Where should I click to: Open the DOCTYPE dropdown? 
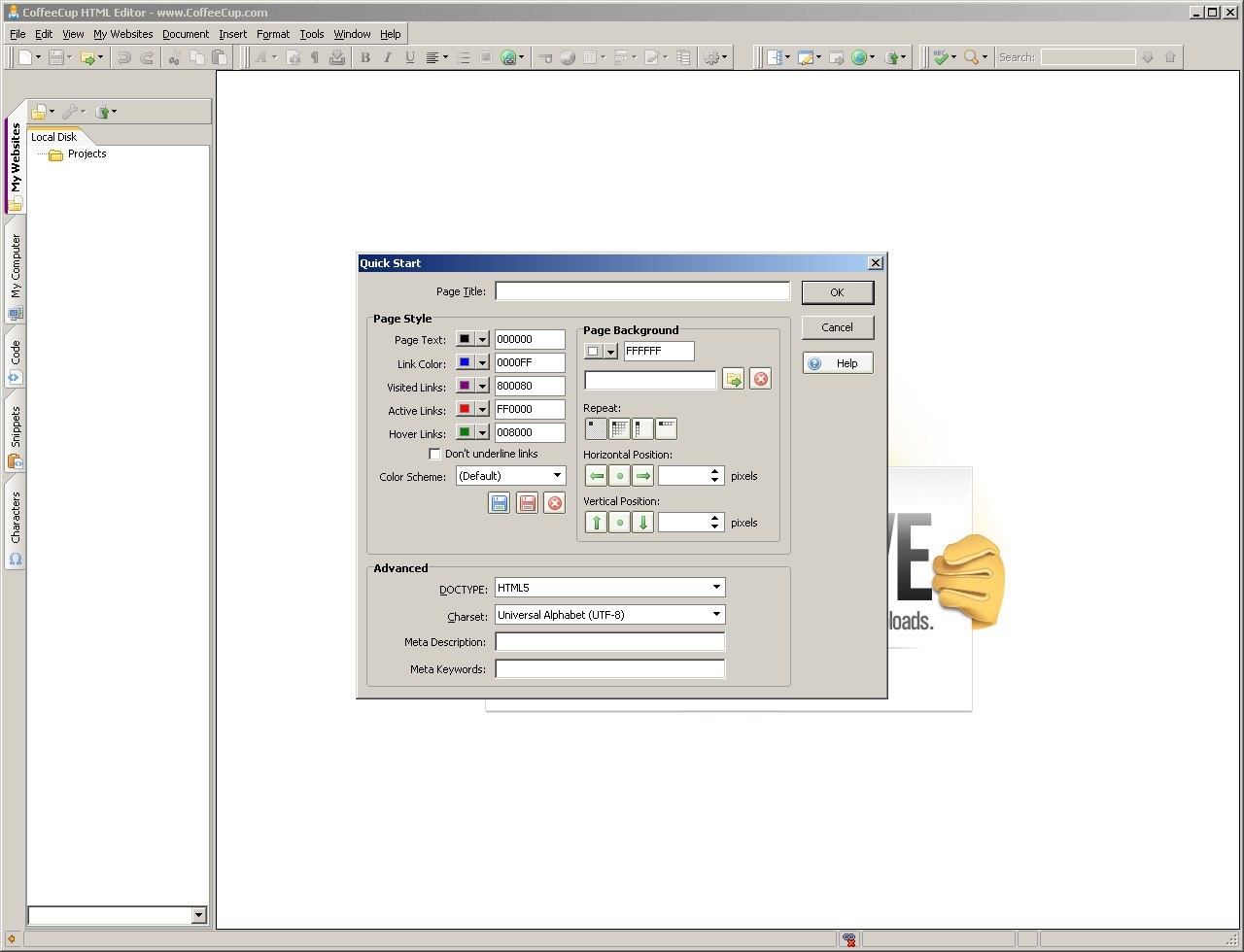click(x=716, y=588)
